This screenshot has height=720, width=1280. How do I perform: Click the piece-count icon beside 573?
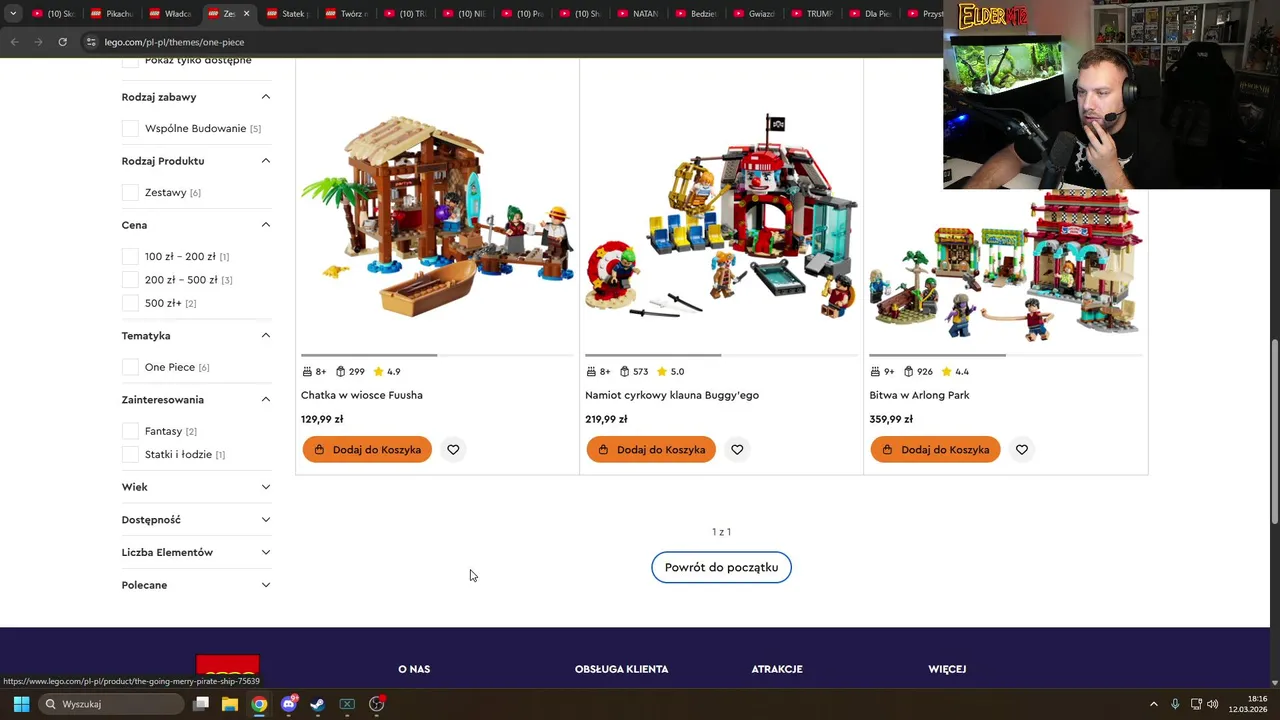[625, 372]
